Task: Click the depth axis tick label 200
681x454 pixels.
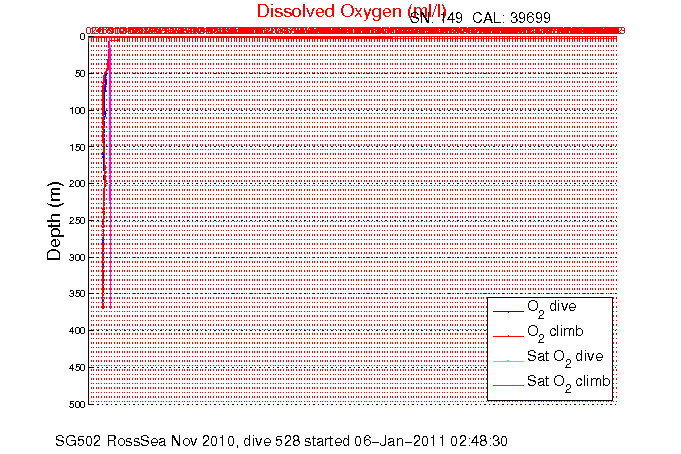Action: [78, 184]
